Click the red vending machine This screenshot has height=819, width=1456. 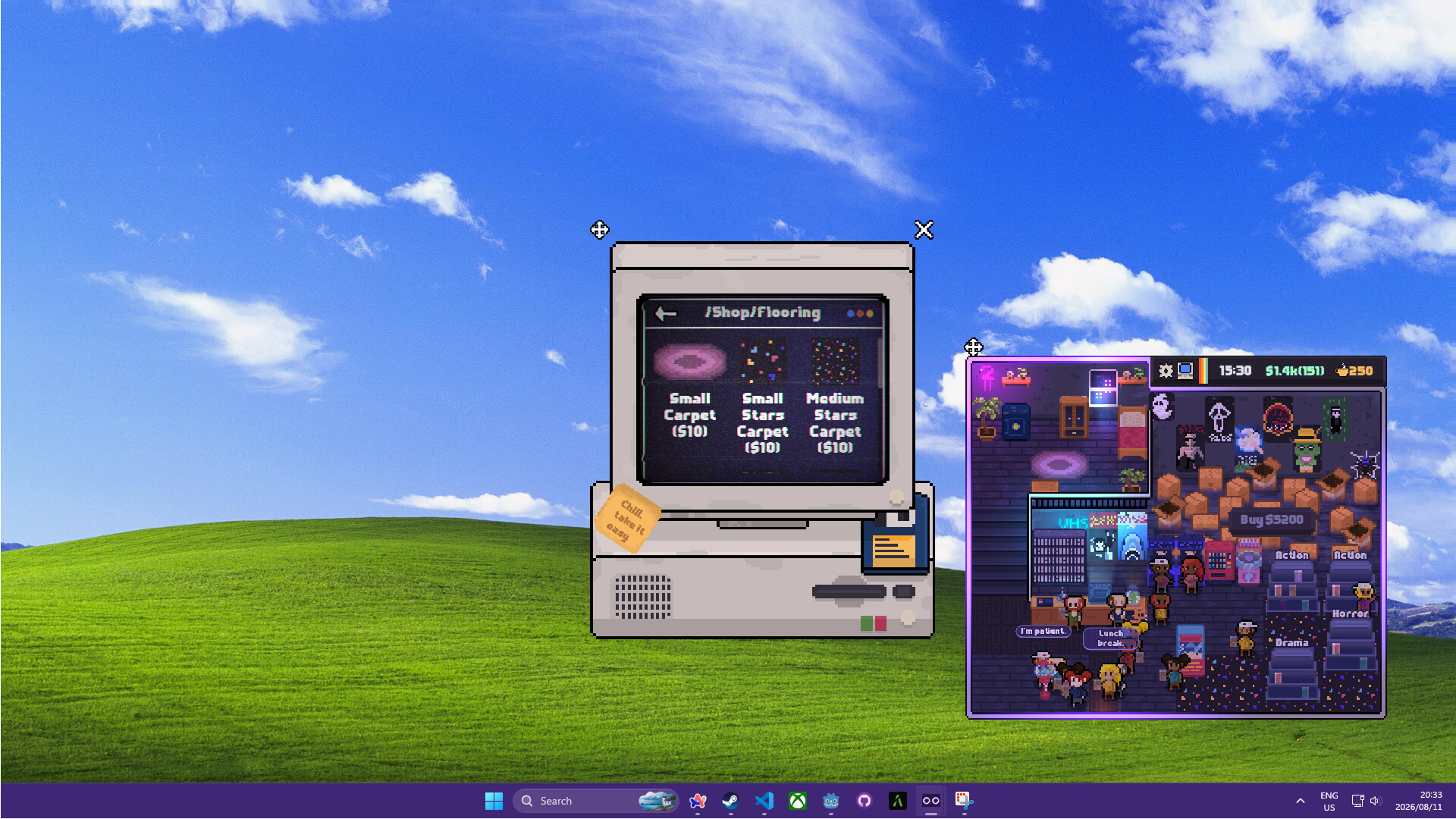click(1219, 560)
